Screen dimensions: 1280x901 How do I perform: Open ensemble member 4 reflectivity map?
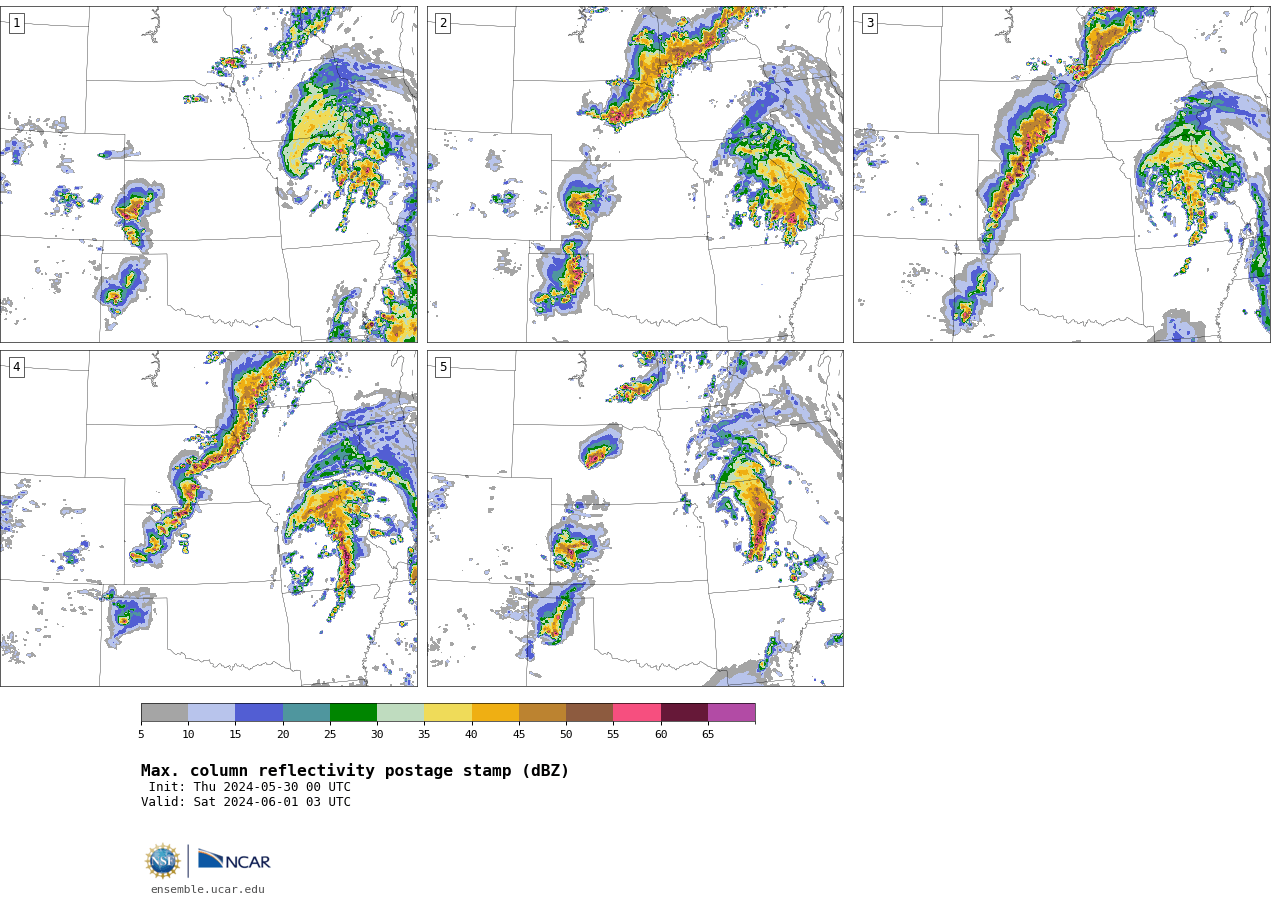tap(208, 518)
